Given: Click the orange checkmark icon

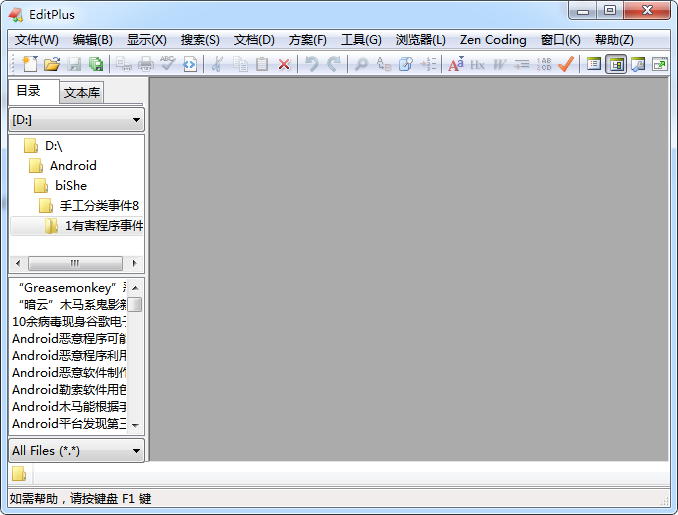Looking at the screenshot, I should [566, 64].
